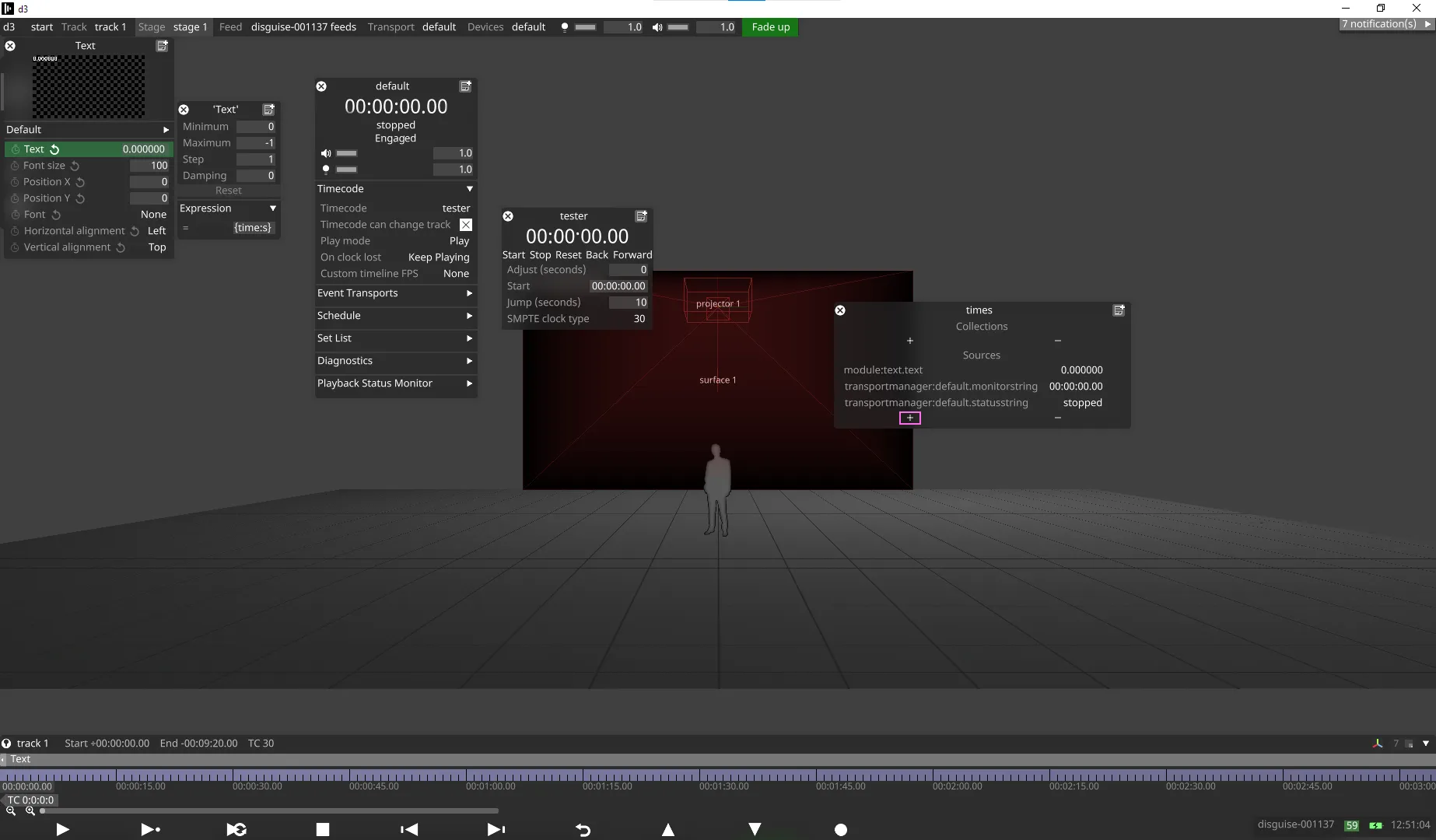Viewport: 1436px width, 840px height.
Task: Select the zoom-in magnifier near the timeline
Action: click(30, 810)
